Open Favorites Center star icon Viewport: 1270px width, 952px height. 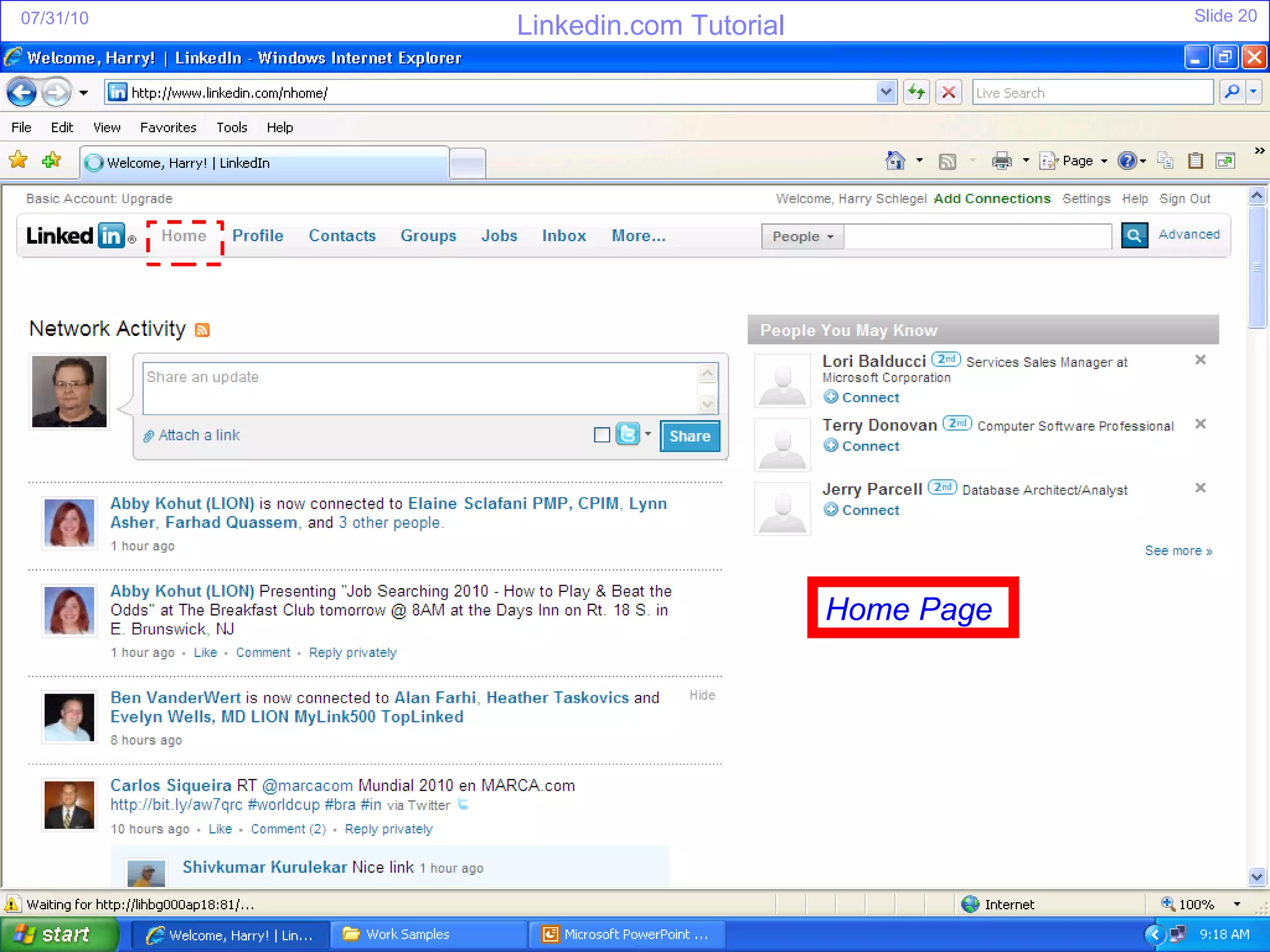pos(18,161)
